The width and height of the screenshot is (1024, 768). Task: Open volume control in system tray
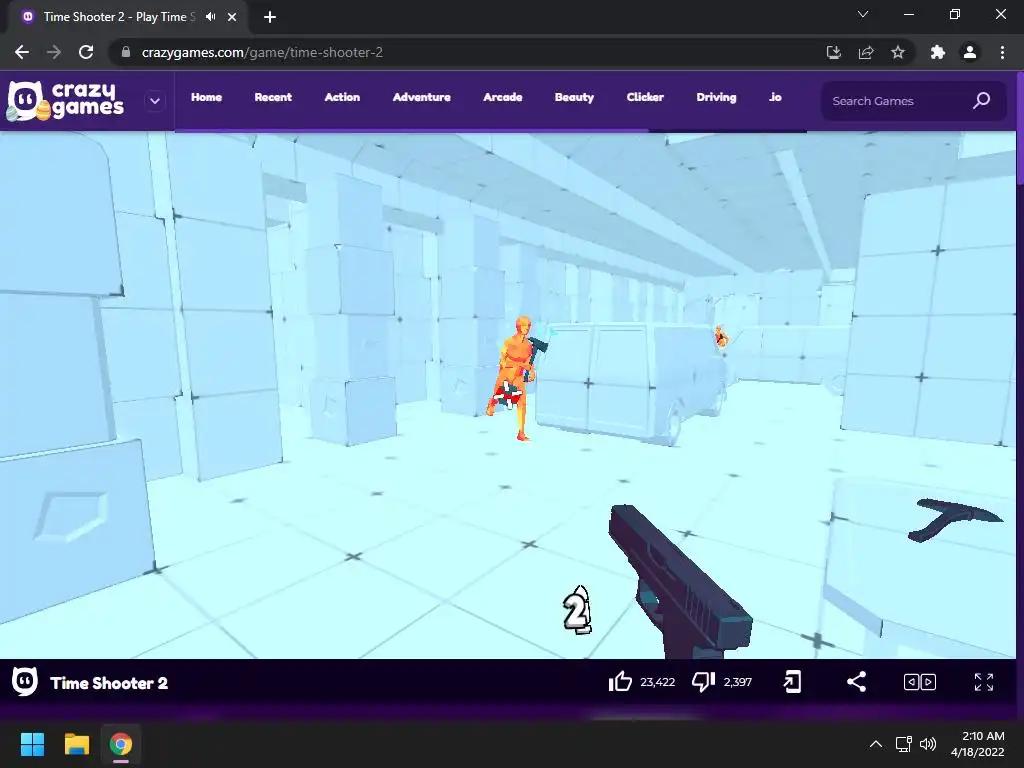[927, 744]
